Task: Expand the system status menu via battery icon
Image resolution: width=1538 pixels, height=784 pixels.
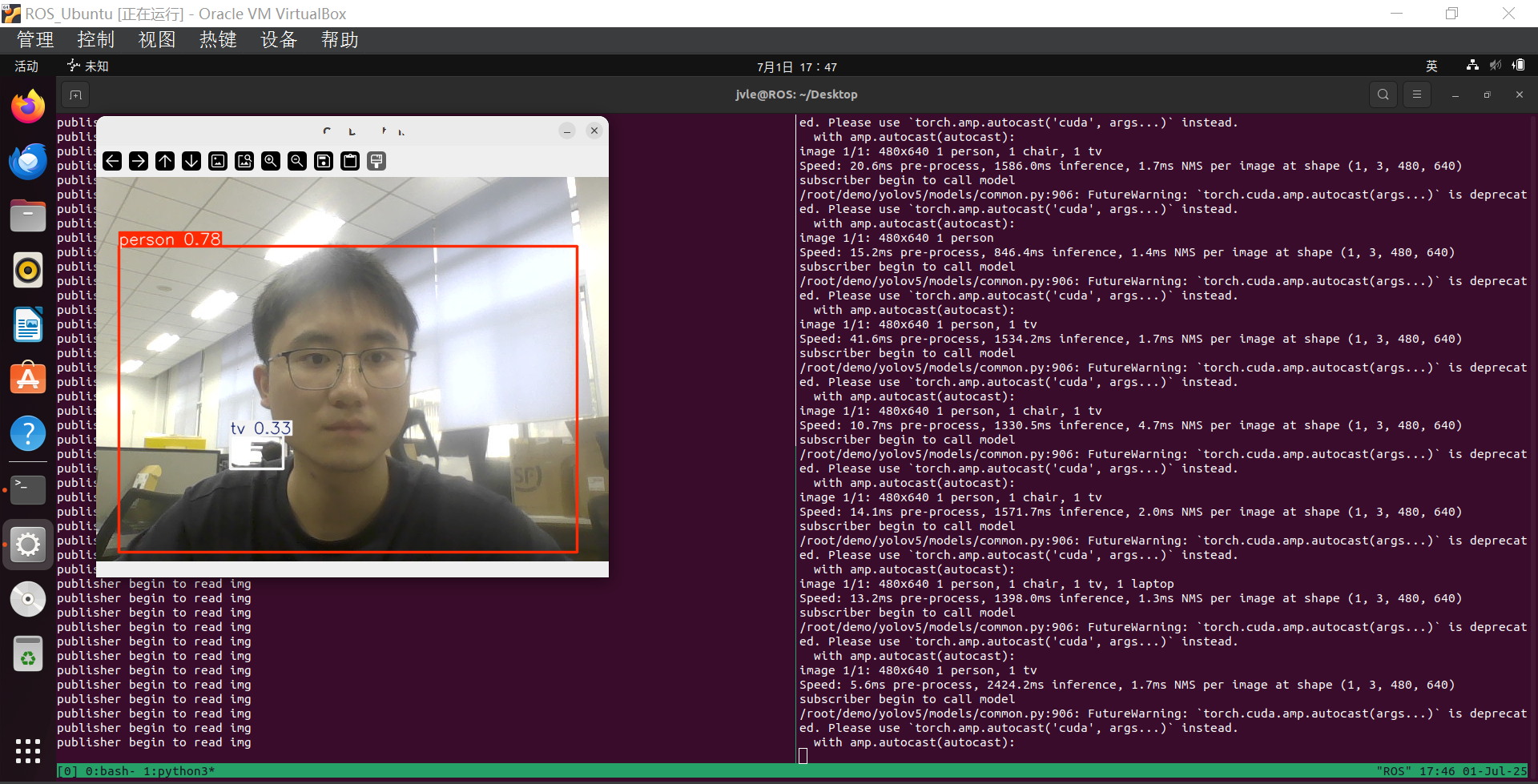Action: 1518,66
